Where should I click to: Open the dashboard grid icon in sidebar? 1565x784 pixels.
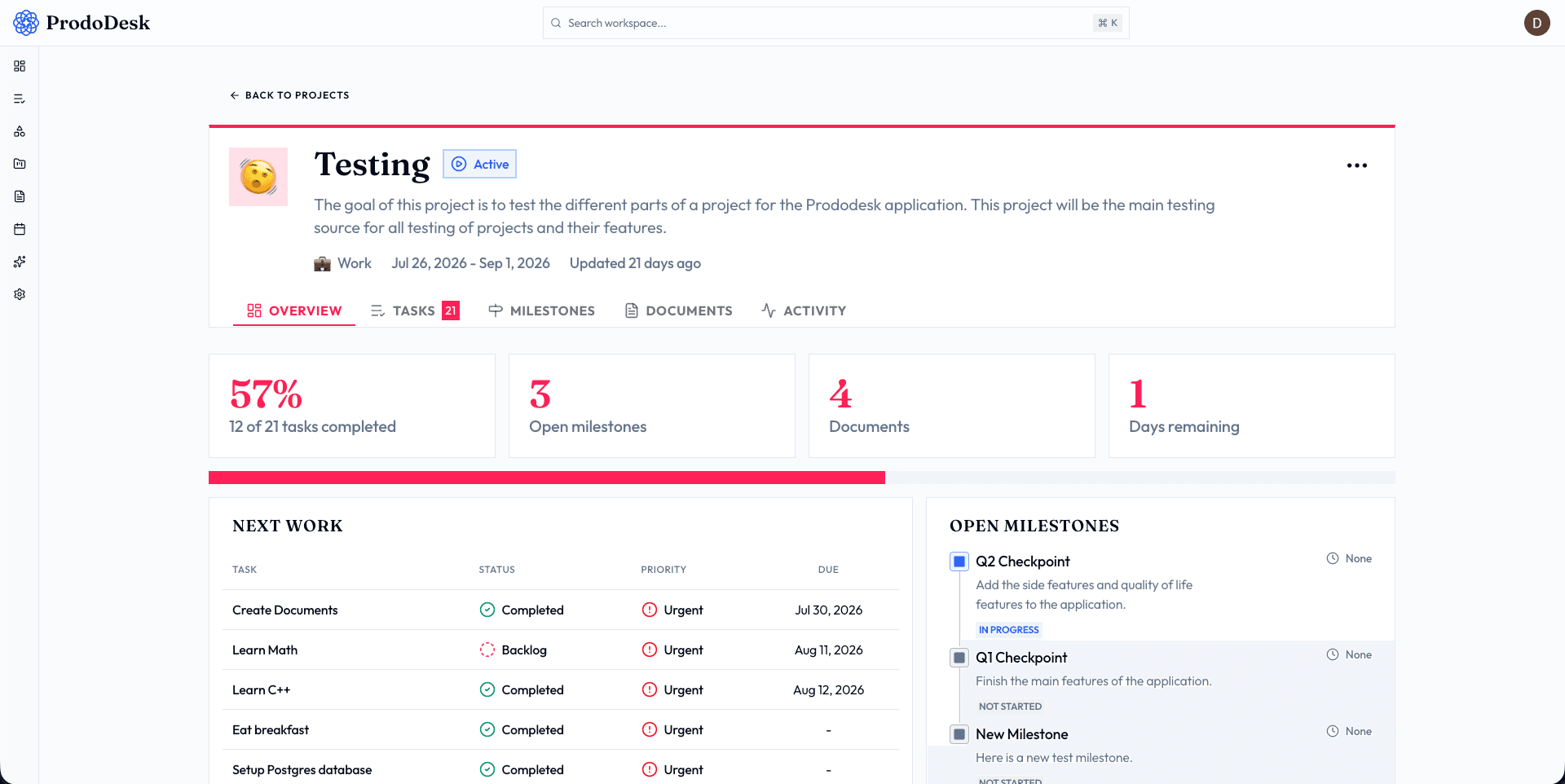(20, 66)
